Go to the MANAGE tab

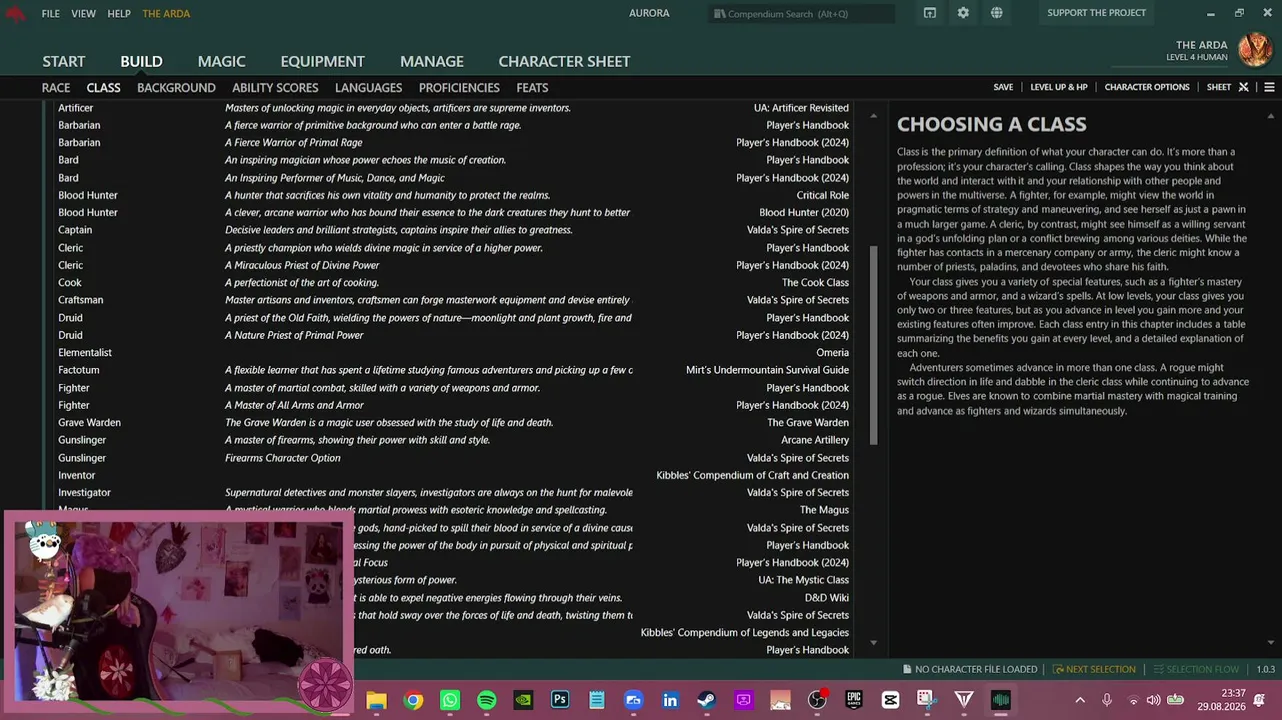pos(432,61)
